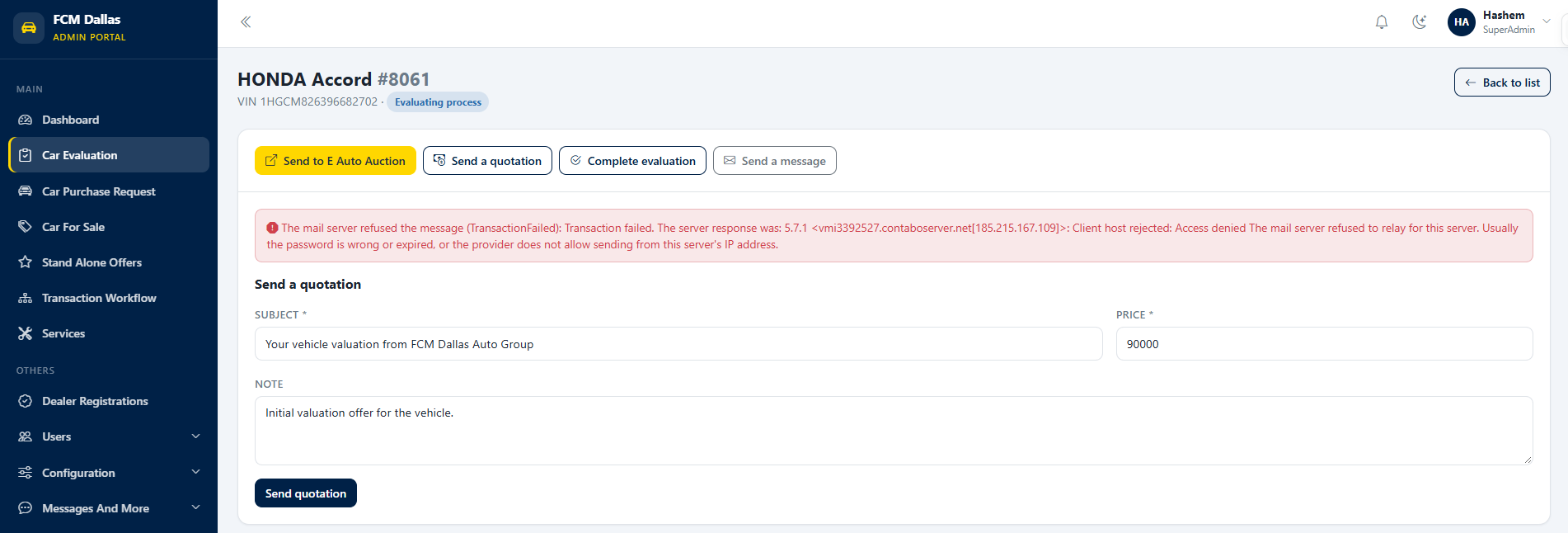Image resolution: width=1568 pixels, height=533 pixels.
Task: Open the notifications bell
Action: pos(1382,22)
